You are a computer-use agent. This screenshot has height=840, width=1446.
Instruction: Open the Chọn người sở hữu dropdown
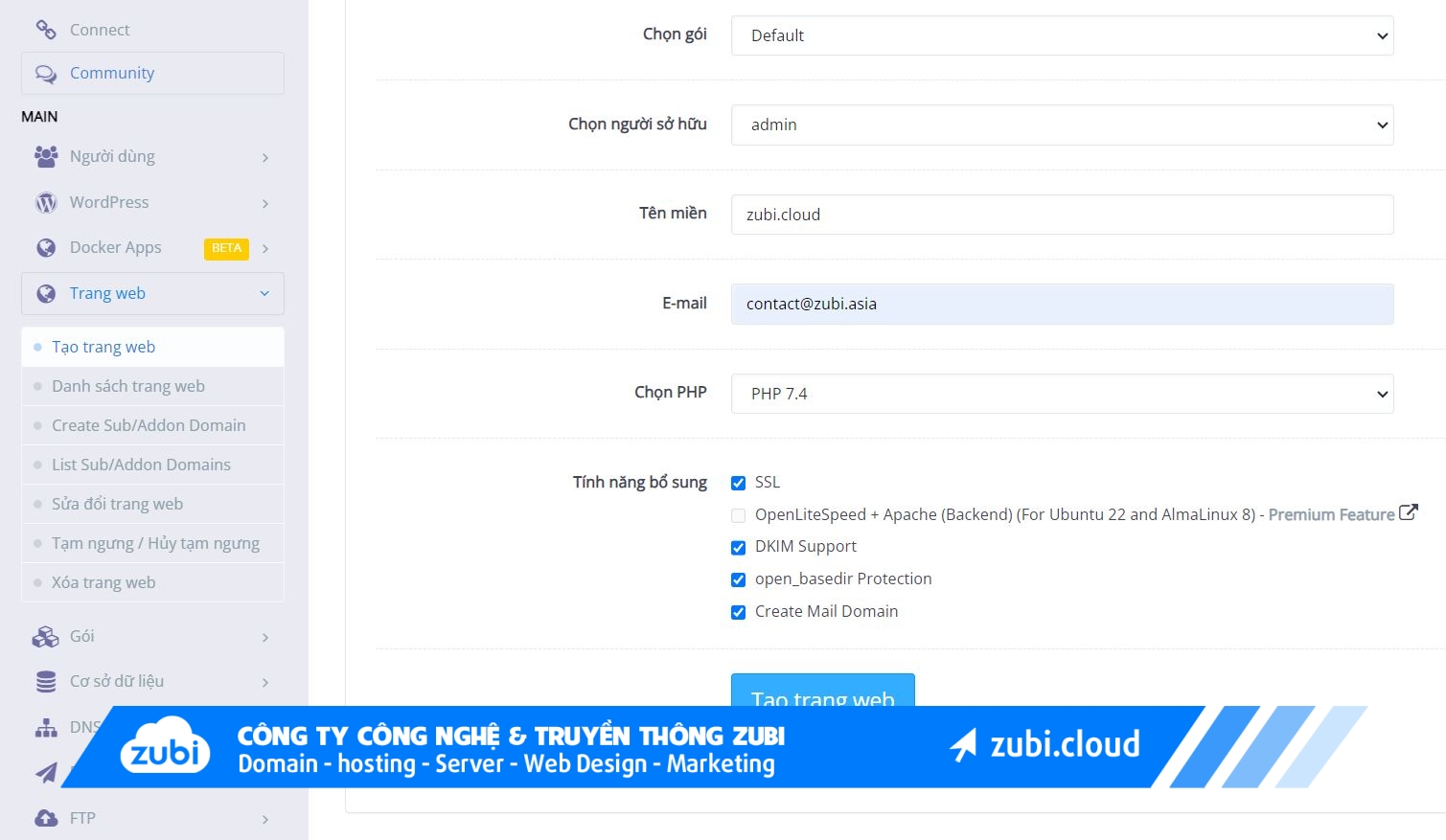1062,125
